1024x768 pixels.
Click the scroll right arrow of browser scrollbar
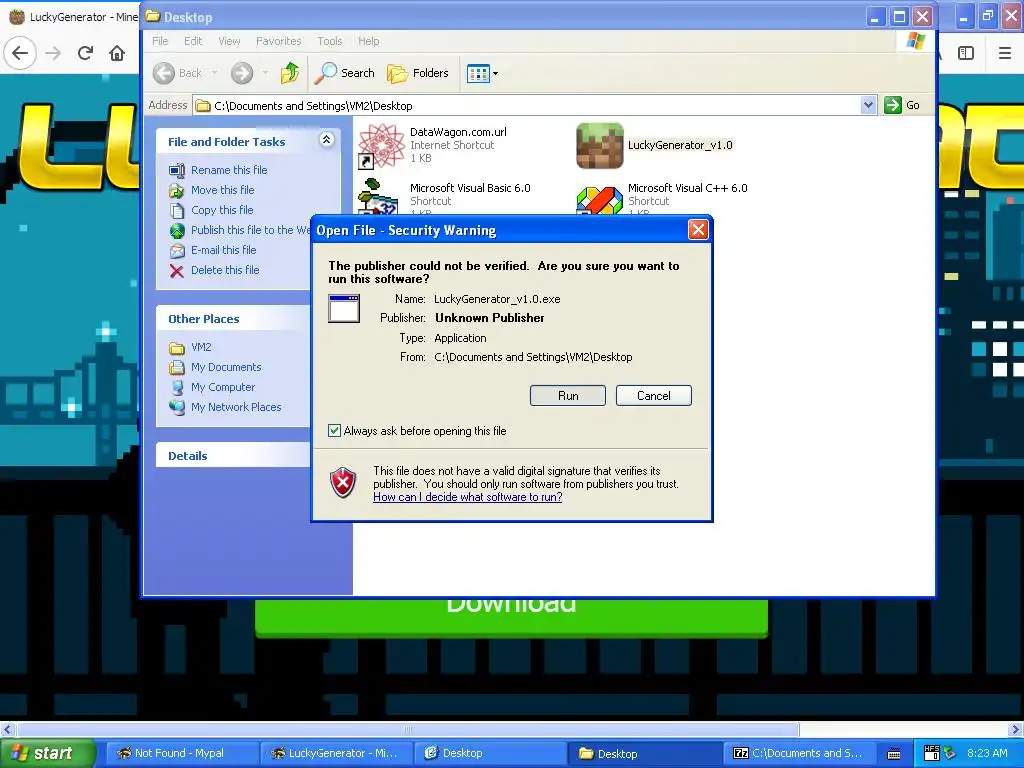click(x=1016, y=729)
